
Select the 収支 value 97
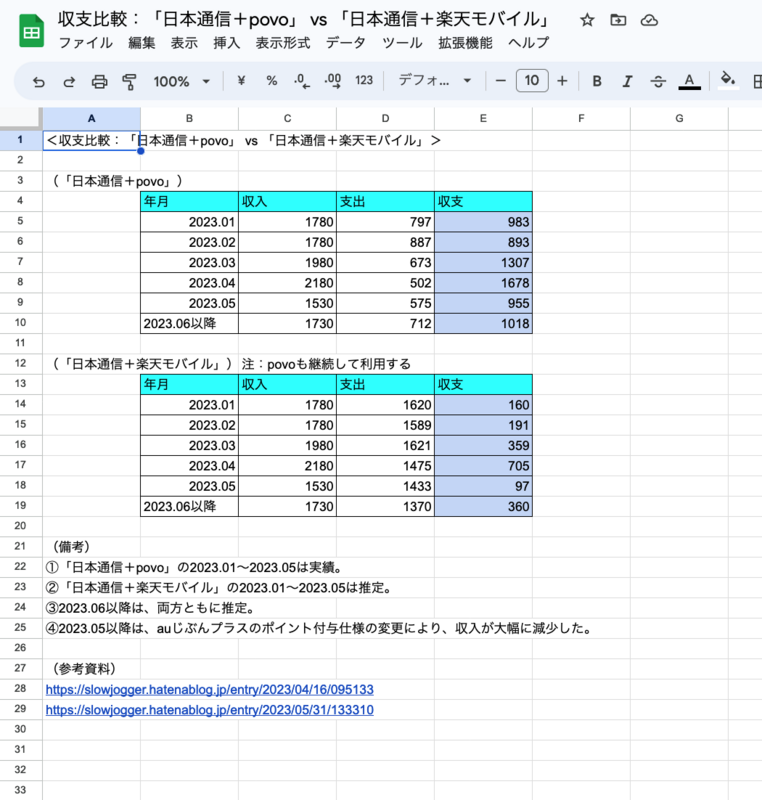point(483,486)
